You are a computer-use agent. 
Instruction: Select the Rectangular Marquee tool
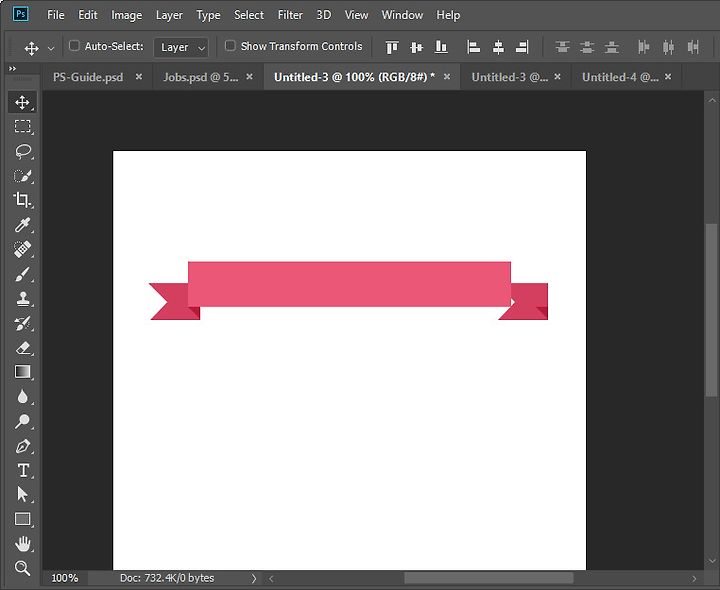[x=22, y=126]
